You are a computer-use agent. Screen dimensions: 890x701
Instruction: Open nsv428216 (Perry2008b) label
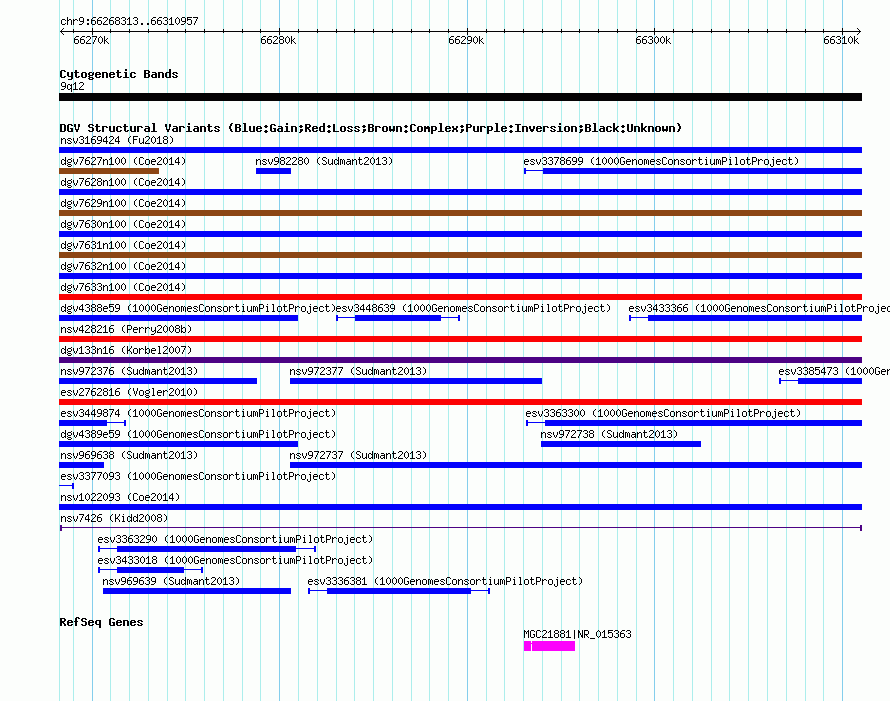[126, 329]
